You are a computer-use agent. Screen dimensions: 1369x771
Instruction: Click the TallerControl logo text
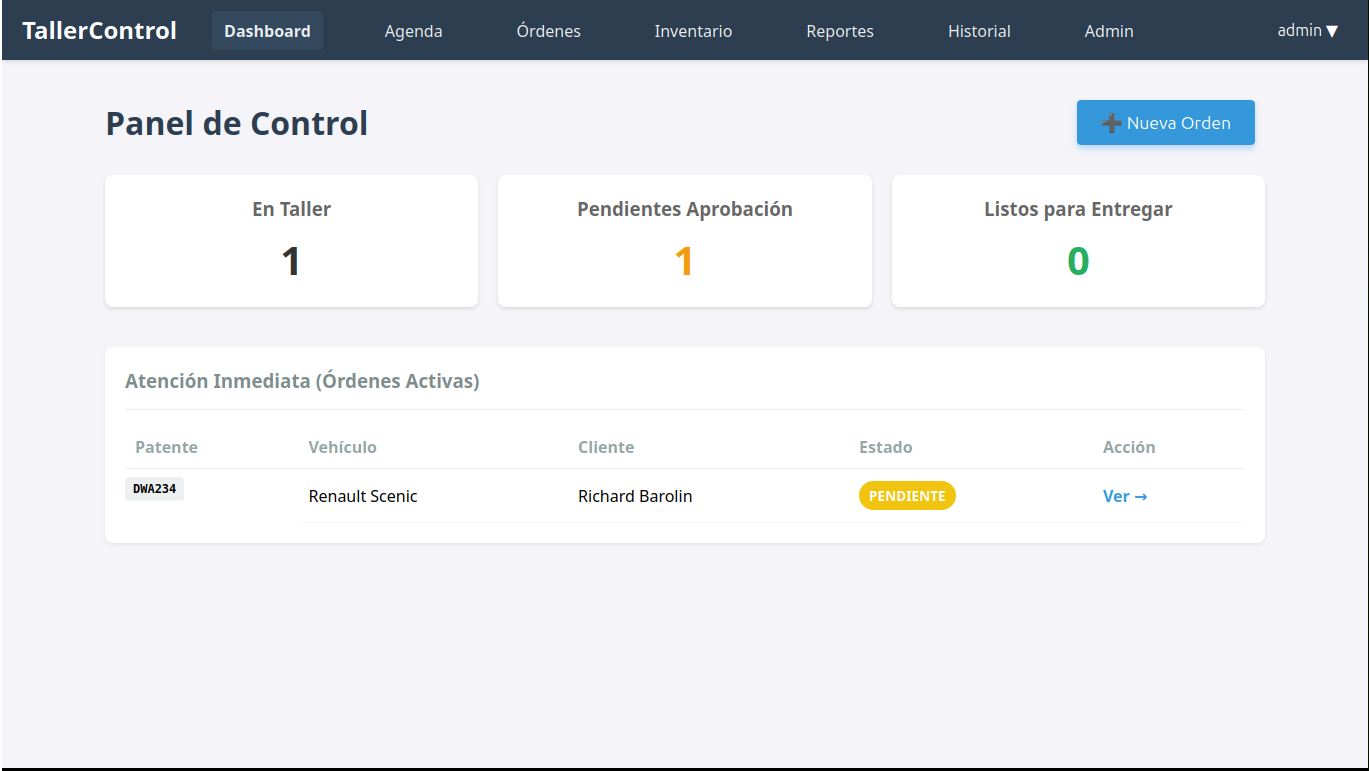coord(99,30)
